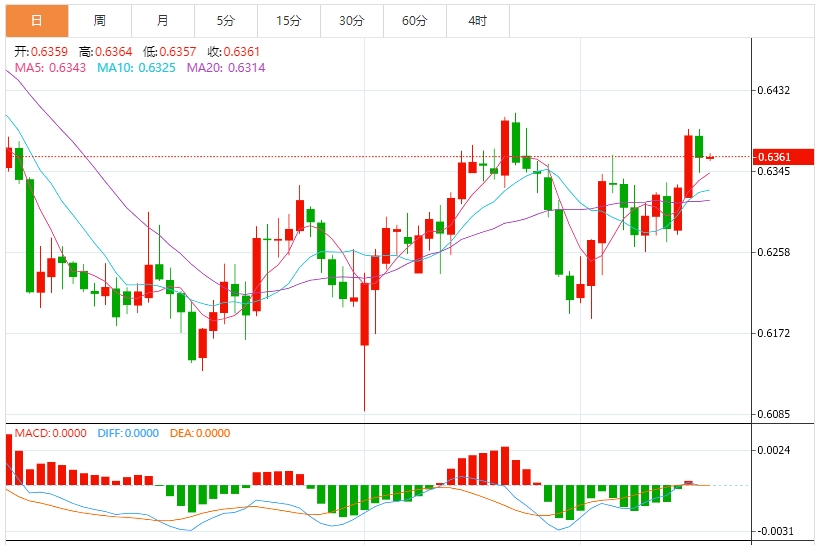Image resolution: width=820 pixels, height=545 pixels.
Task: Click the MACD value label
Action: 50,433
